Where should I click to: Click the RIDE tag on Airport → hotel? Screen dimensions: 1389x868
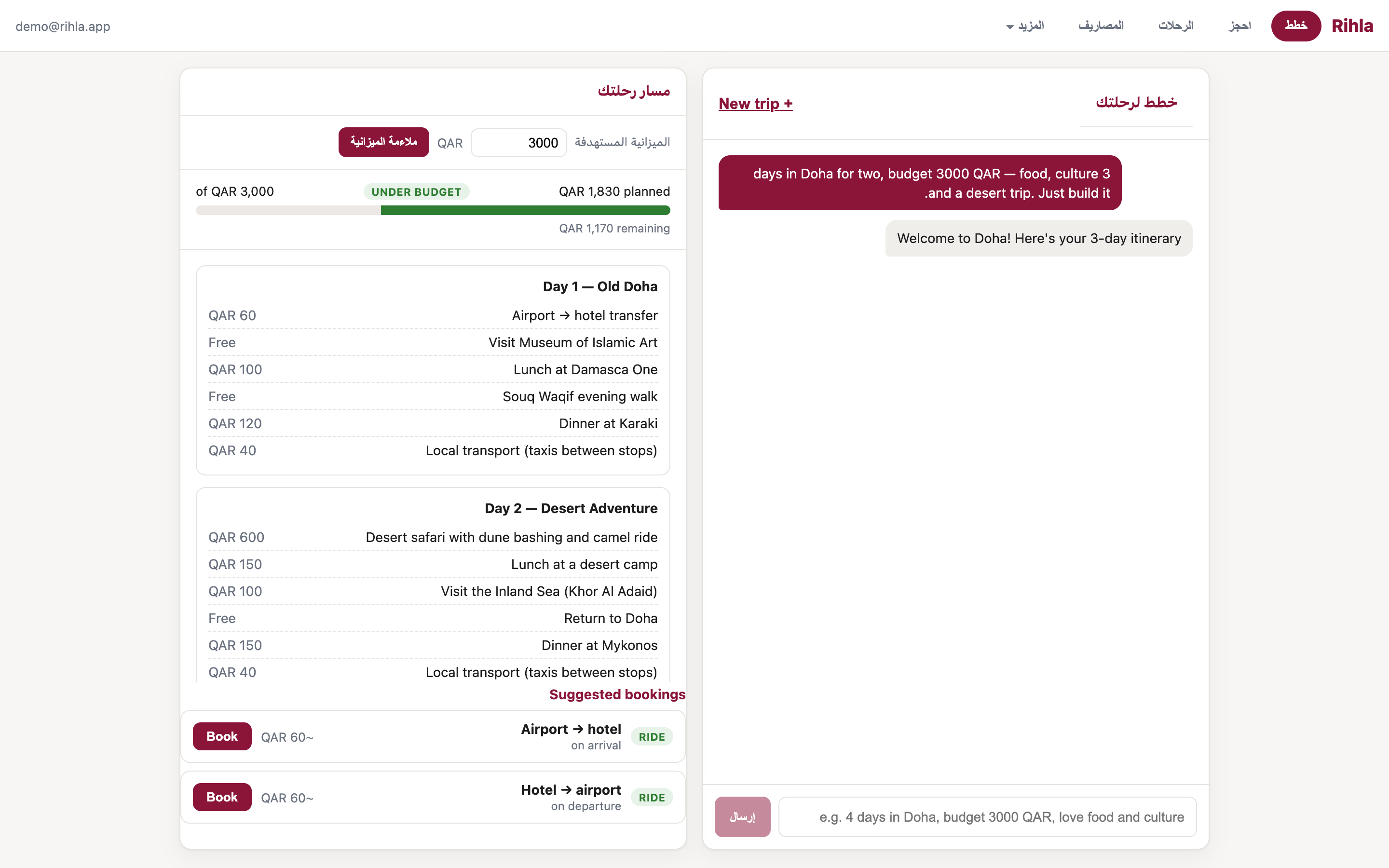[x=652, y=736]
